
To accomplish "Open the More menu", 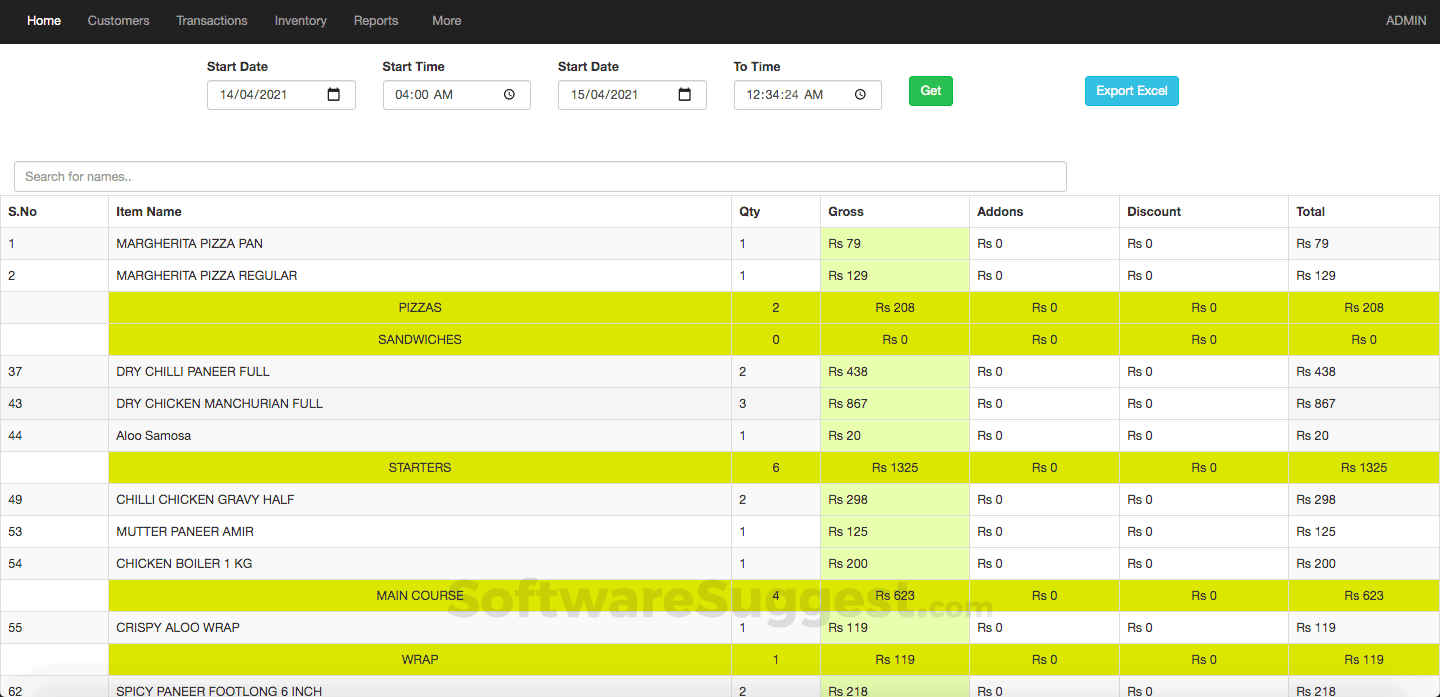I will (446, 20).
